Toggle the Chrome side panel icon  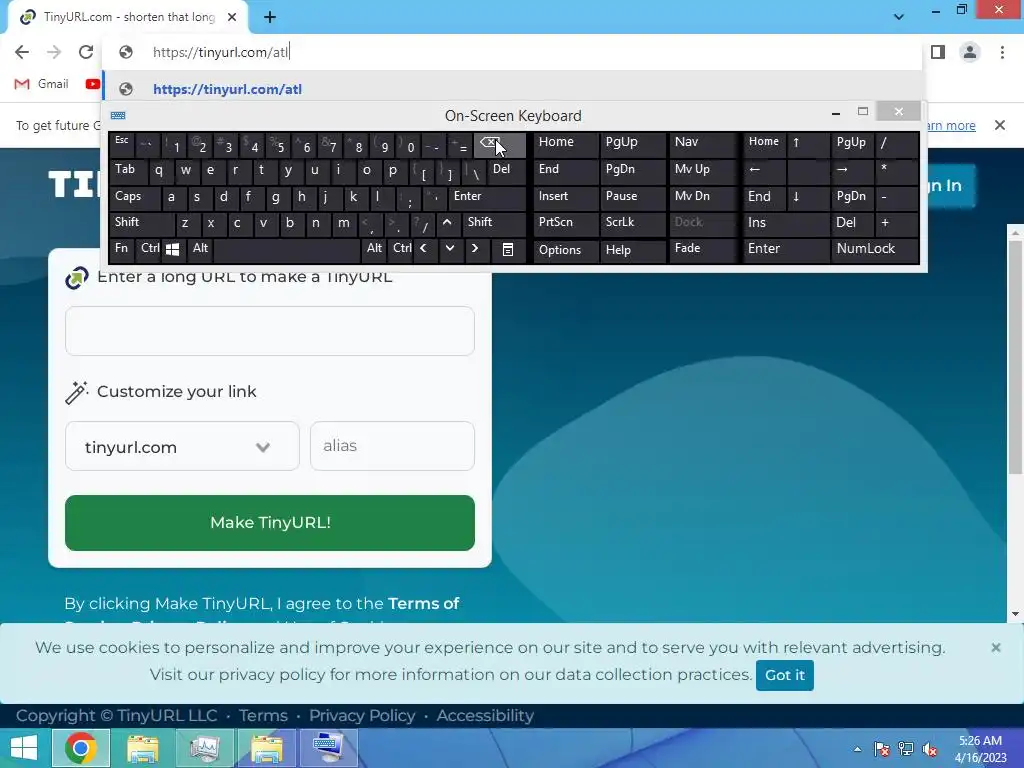[x=938, y=52]
